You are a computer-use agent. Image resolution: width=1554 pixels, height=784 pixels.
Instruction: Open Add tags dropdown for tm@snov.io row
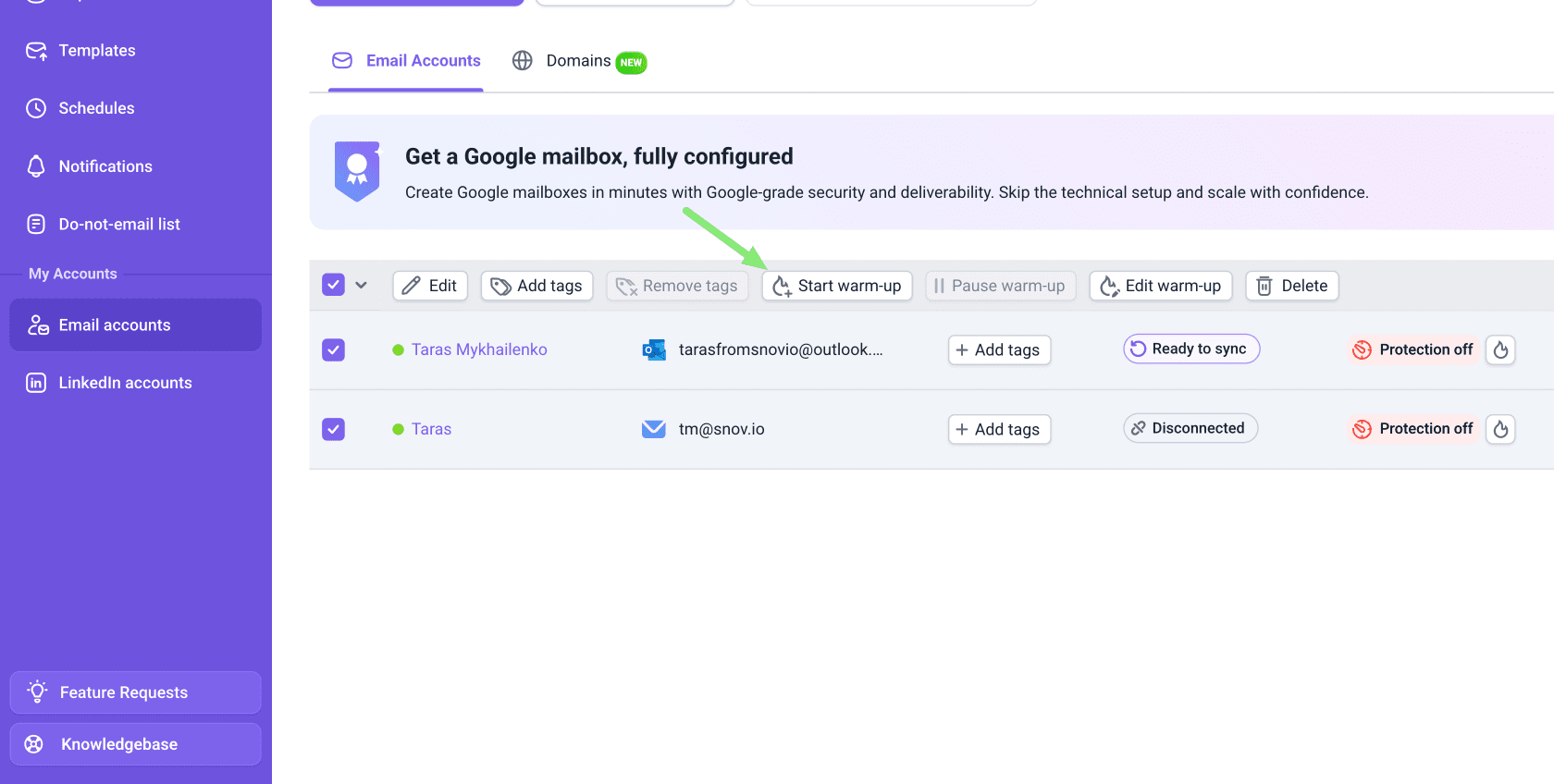click(x=999, y=429)
